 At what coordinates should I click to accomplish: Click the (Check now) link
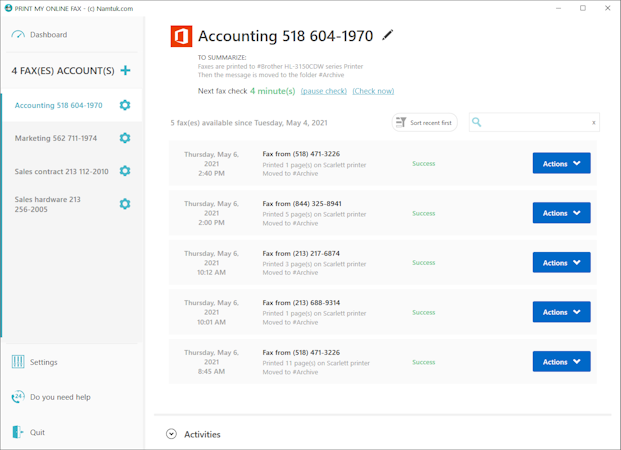pyautogui.click(x=373, y=91)
